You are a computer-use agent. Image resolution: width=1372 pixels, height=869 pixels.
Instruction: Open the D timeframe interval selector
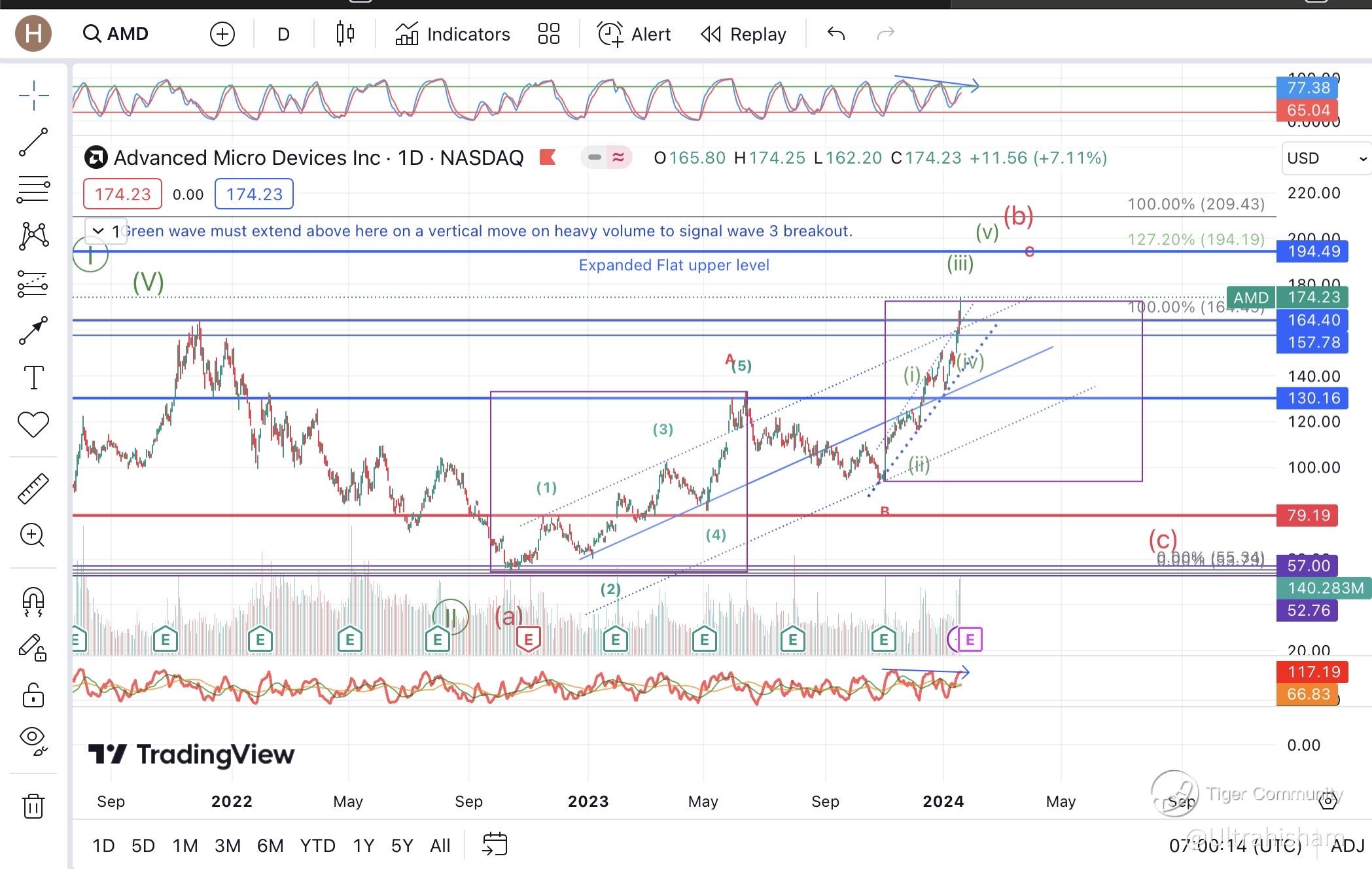(x=283, y=34)
